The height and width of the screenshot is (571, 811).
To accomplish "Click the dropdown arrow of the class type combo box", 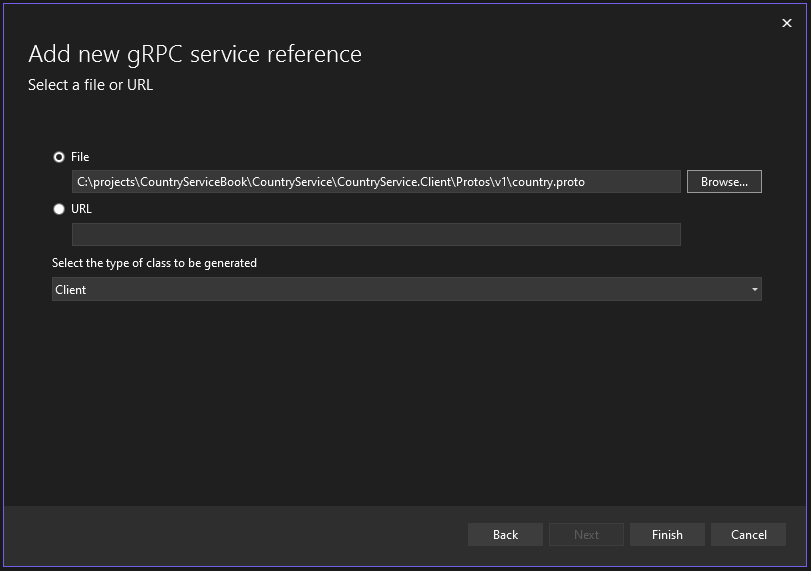I will (754, 290).
